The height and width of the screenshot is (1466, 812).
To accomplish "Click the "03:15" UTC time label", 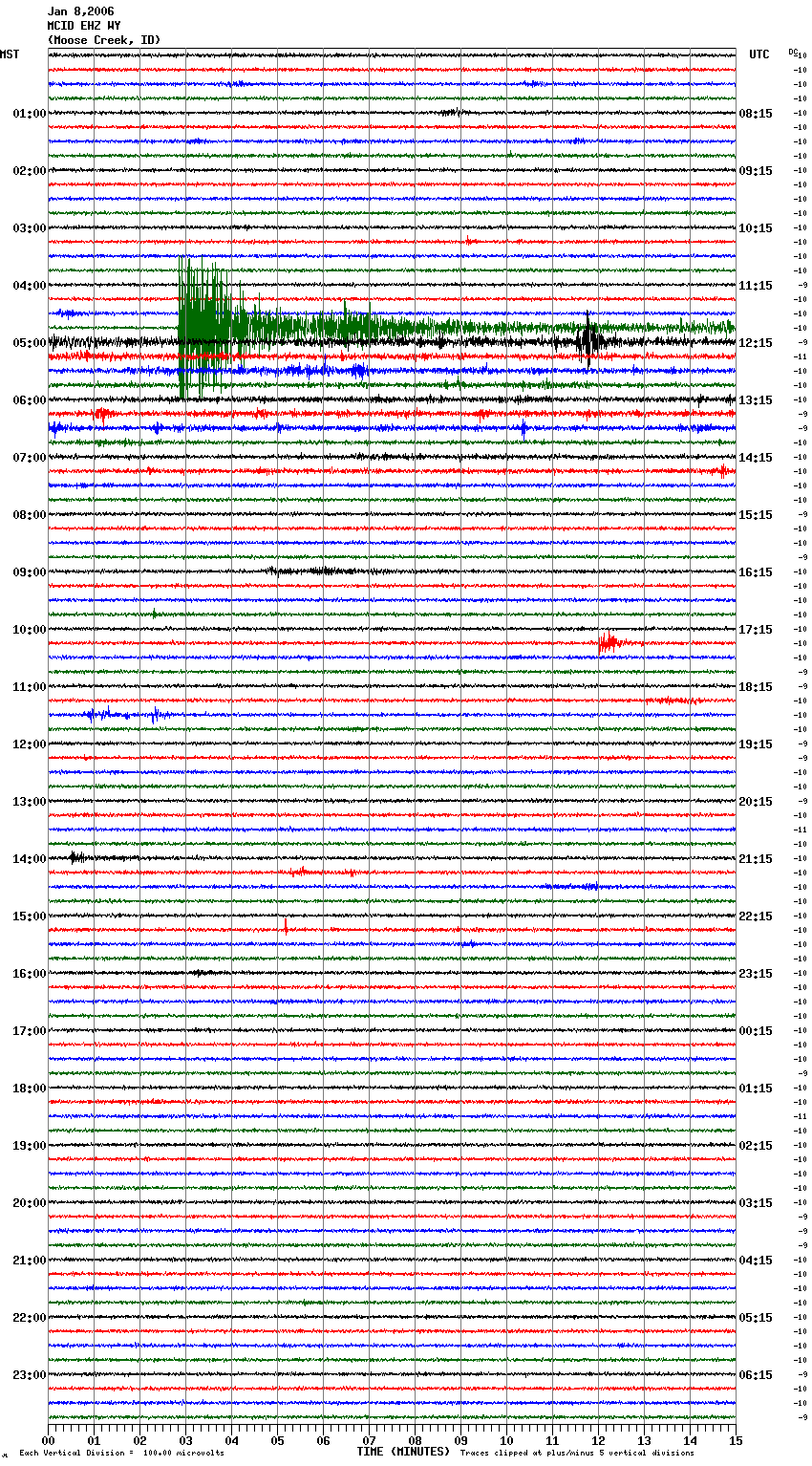I will [756, 1203].
